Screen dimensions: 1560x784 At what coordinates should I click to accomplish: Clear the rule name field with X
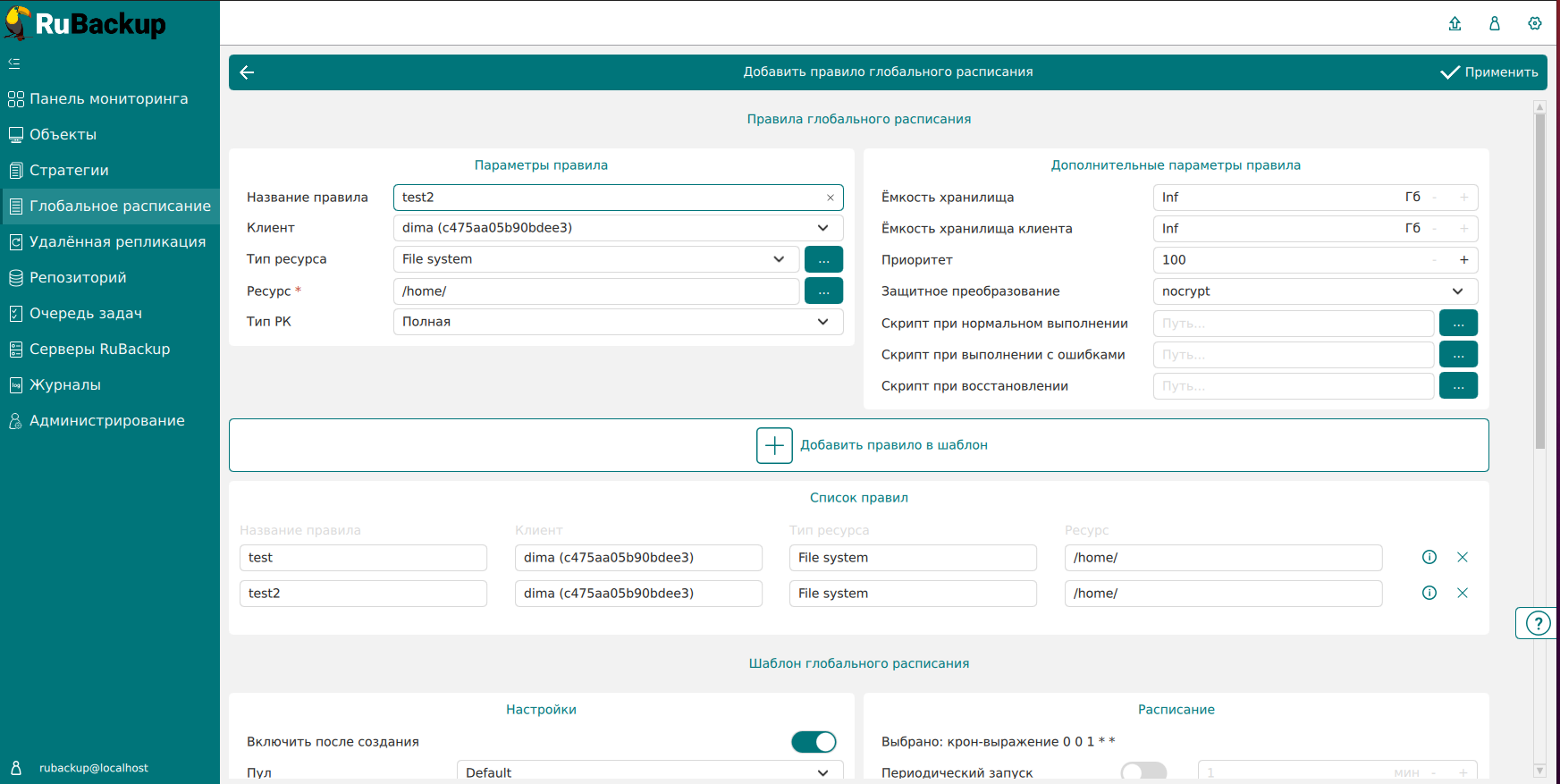click(x=831, y=198)
